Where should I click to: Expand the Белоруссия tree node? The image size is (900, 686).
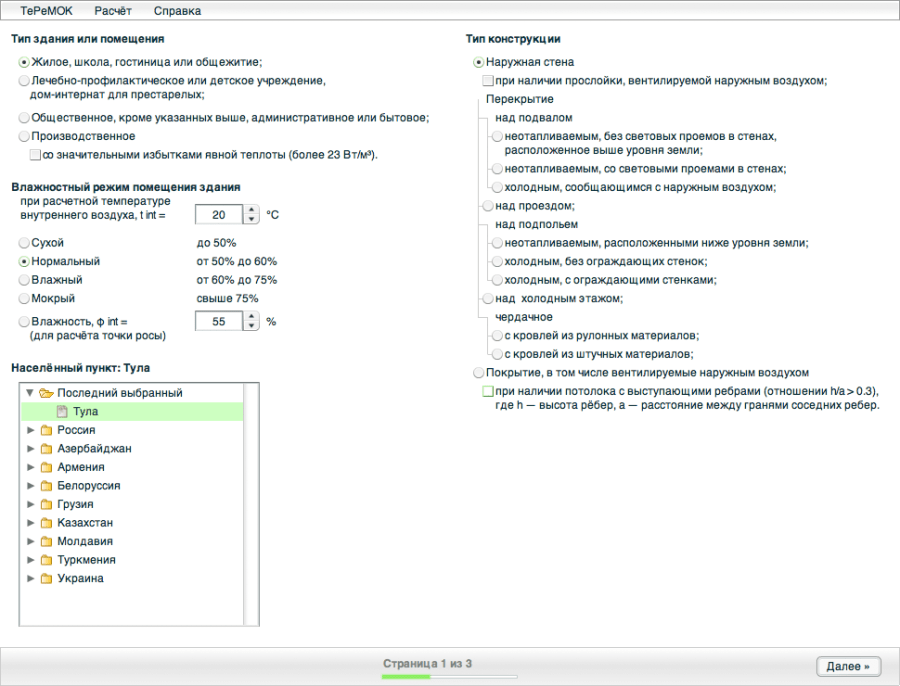tap(30, 486)
